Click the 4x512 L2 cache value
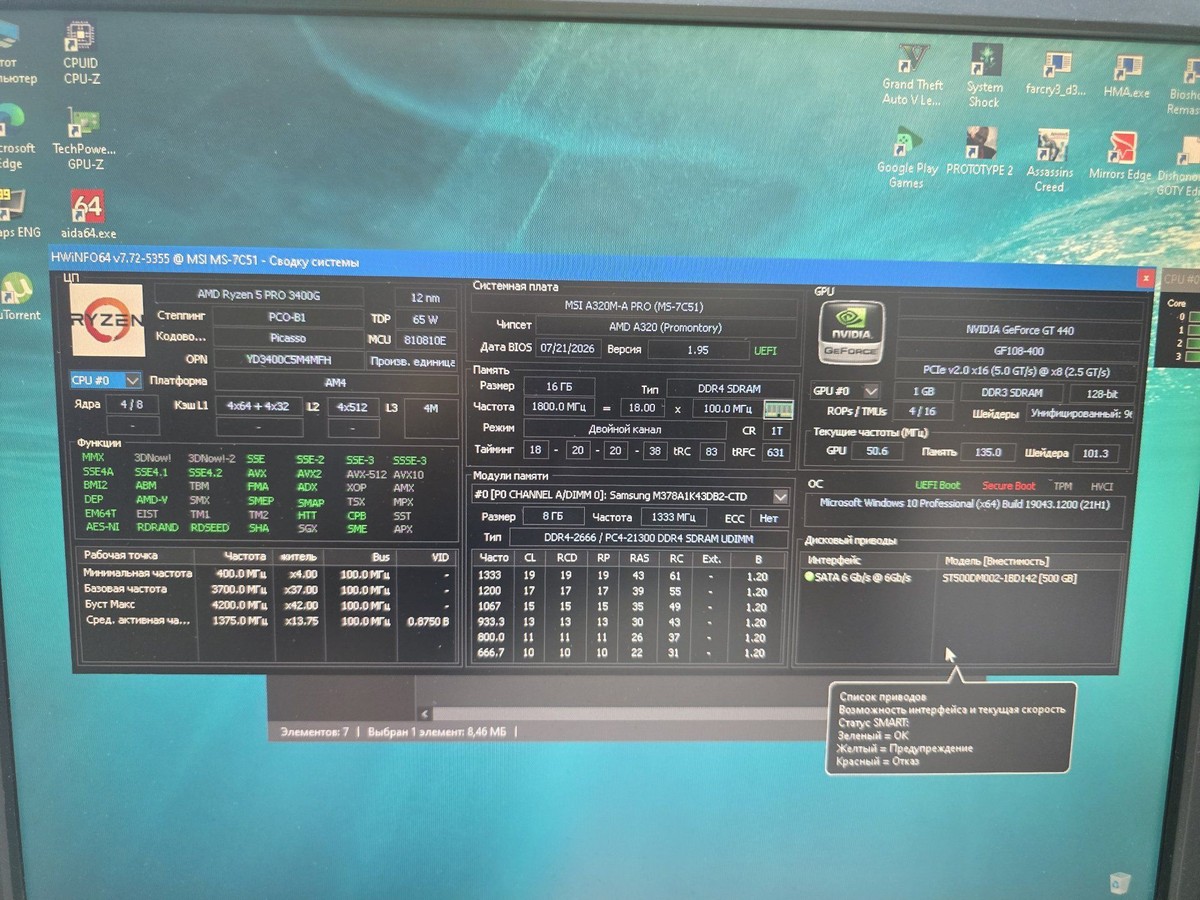1200x900 pixels. 352,406
